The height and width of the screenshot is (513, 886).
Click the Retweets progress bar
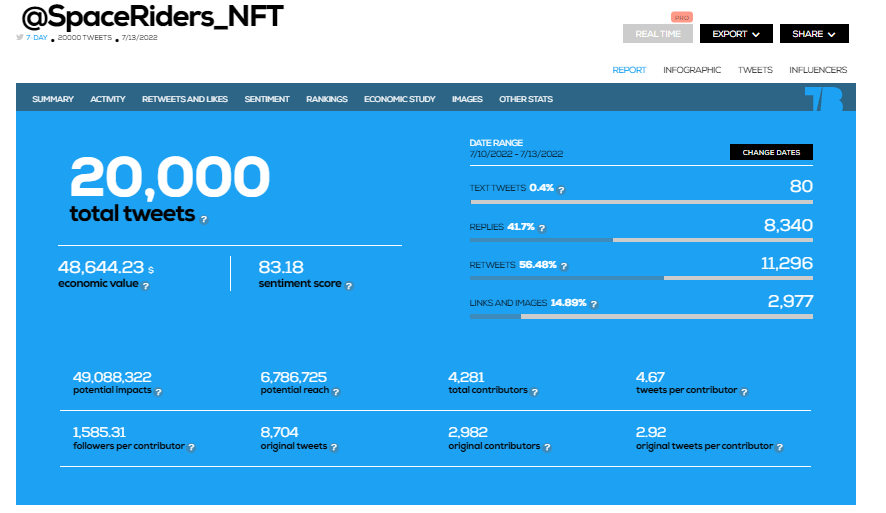tap(641, 278)
